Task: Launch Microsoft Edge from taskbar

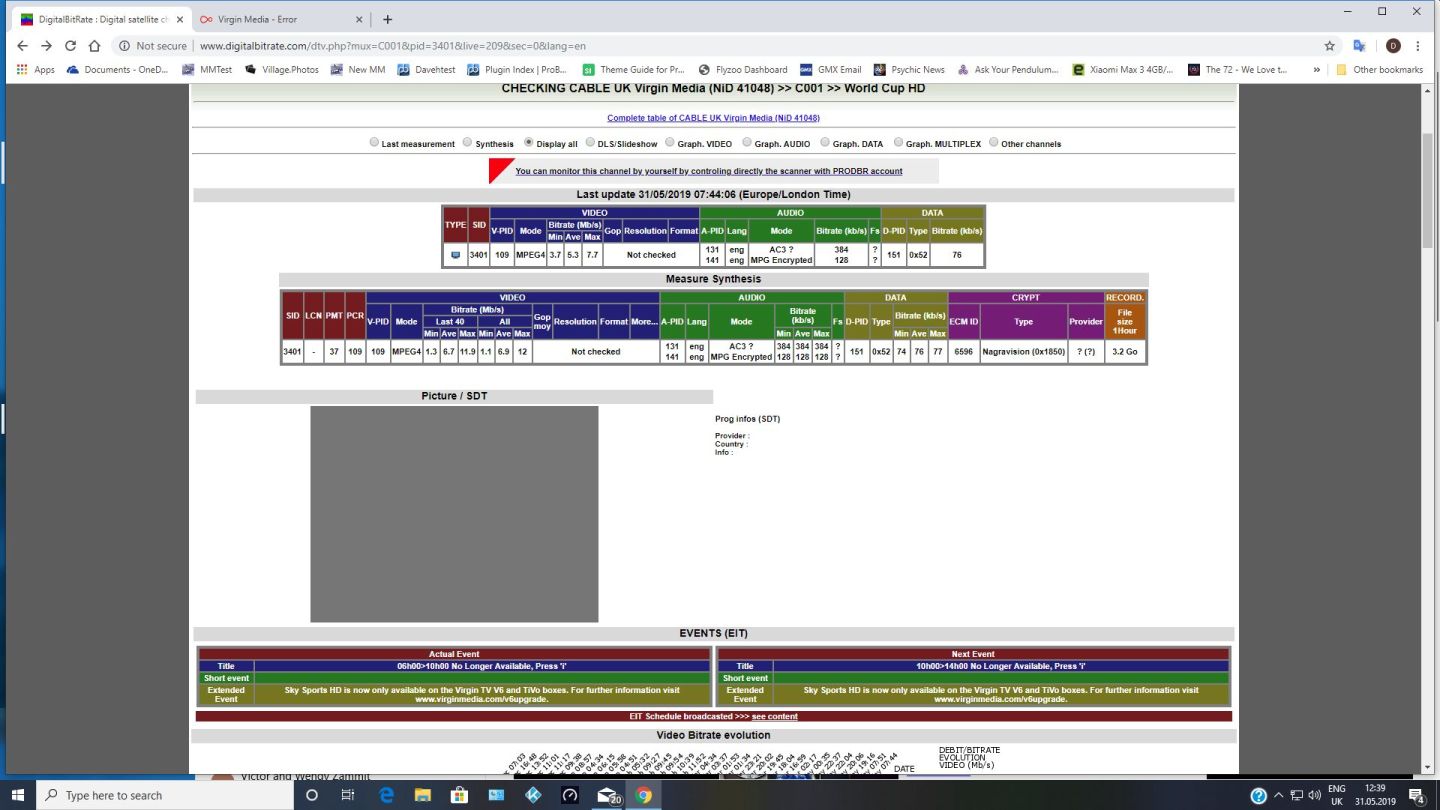Action: pos(386,795)
